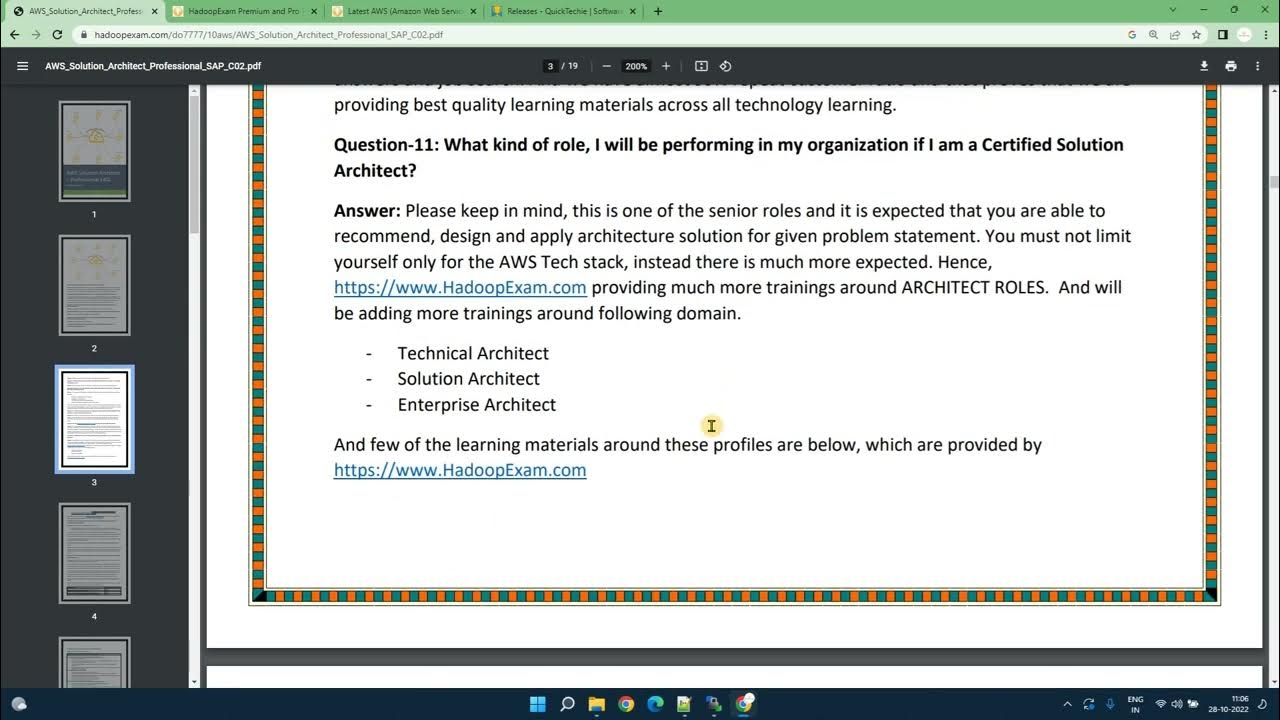Rotate the PDF counterclockwise
1280x720 pixels.
726,66
